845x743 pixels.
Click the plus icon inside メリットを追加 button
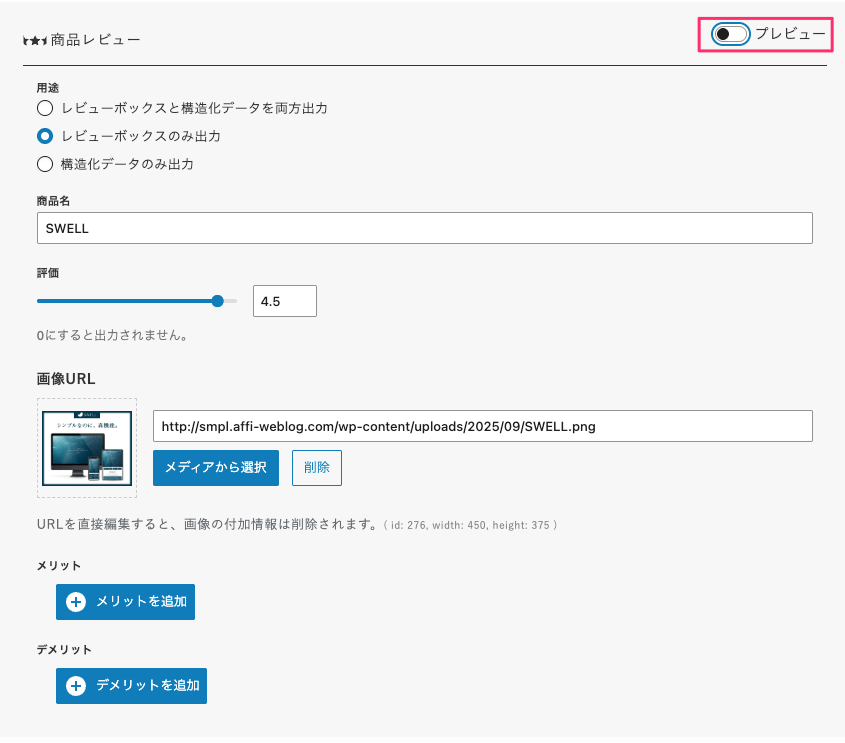(74, 602)
